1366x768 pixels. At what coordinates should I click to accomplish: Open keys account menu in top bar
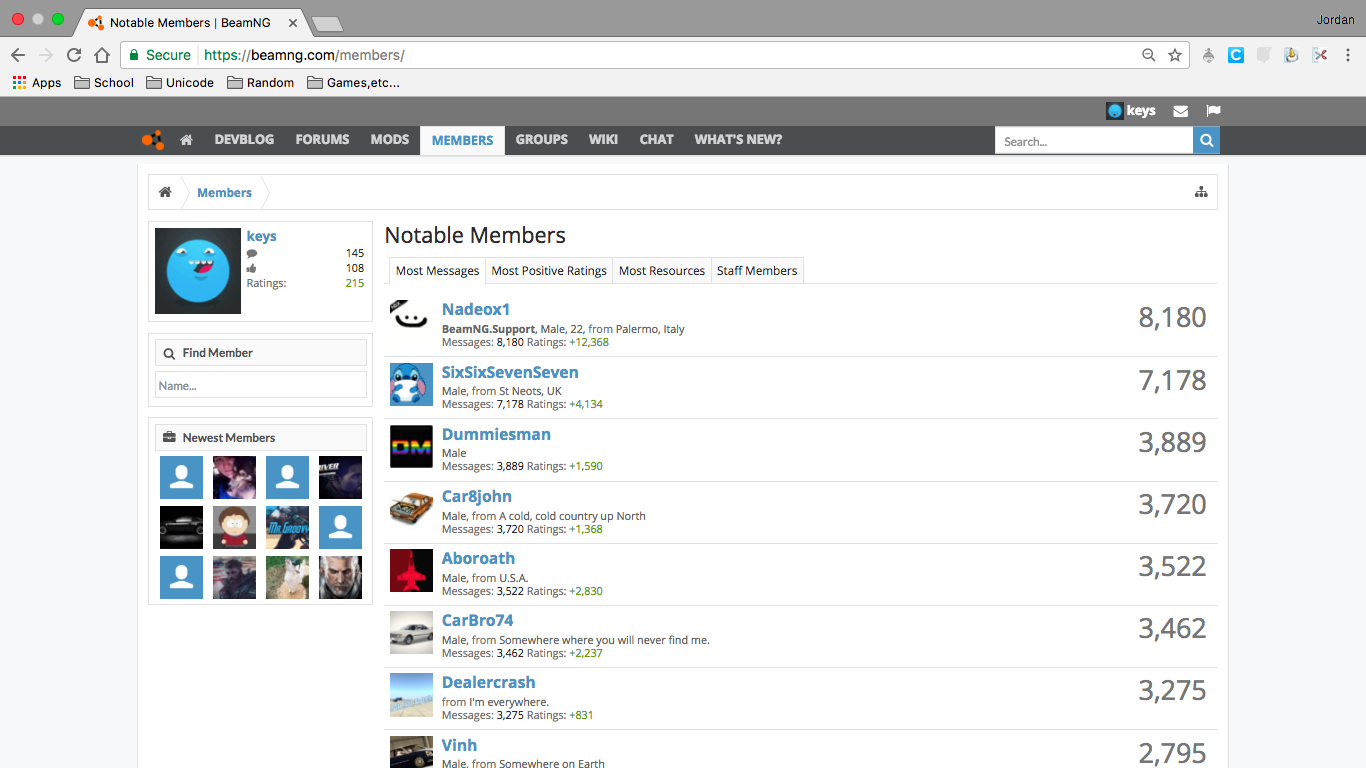(x=1131, y=111)
